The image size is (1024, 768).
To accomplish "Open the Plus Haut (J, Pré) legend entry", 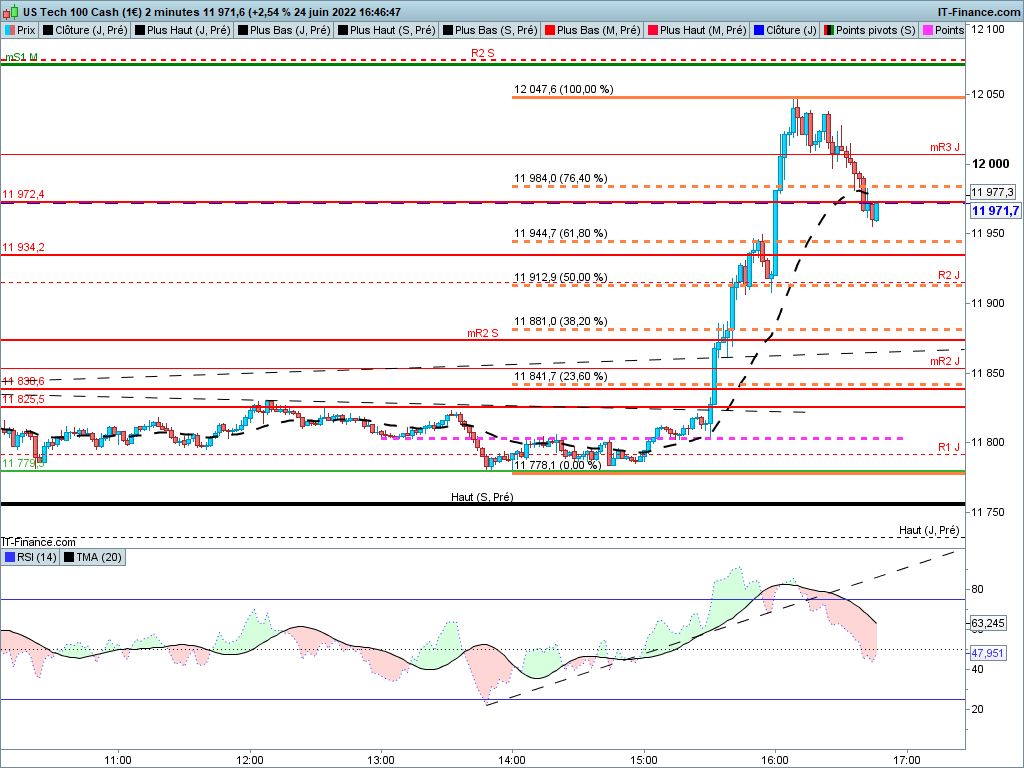I will [x=182, y=30].
